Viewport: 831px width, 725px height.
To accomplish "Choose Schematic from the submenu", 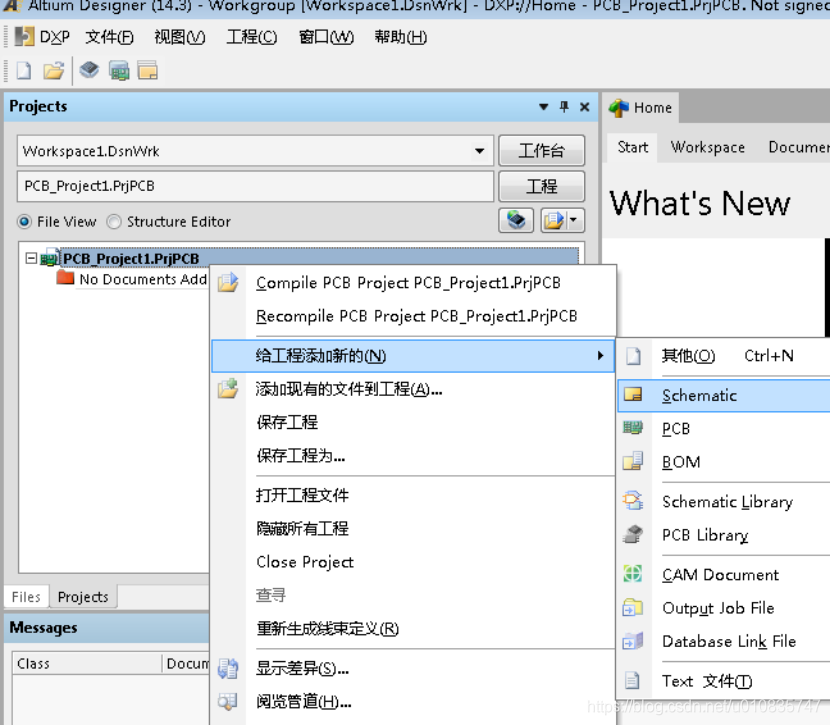I will [x=699, y=396].
